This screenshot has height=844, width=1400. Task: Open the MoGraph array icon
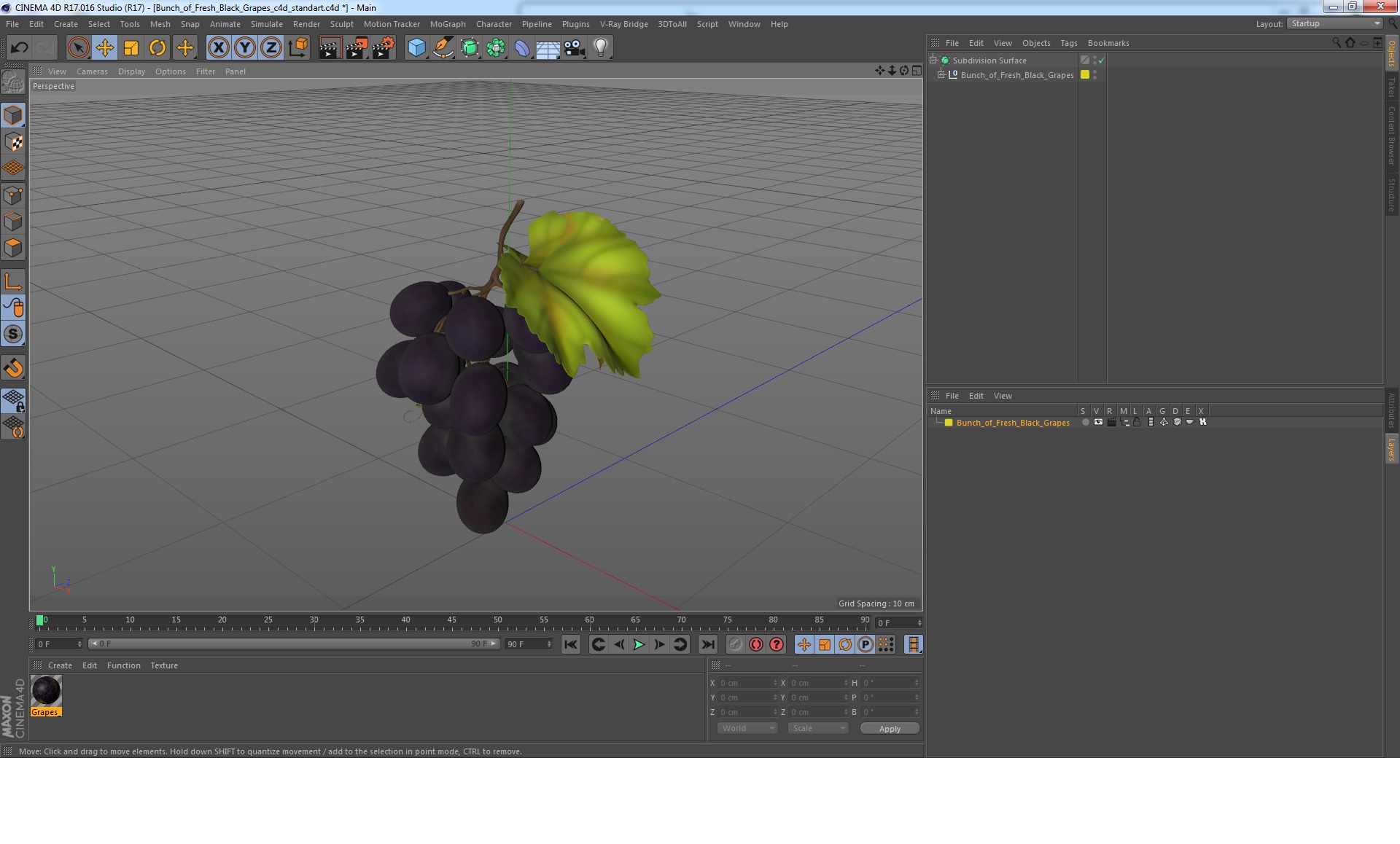[x=496, y=48]
